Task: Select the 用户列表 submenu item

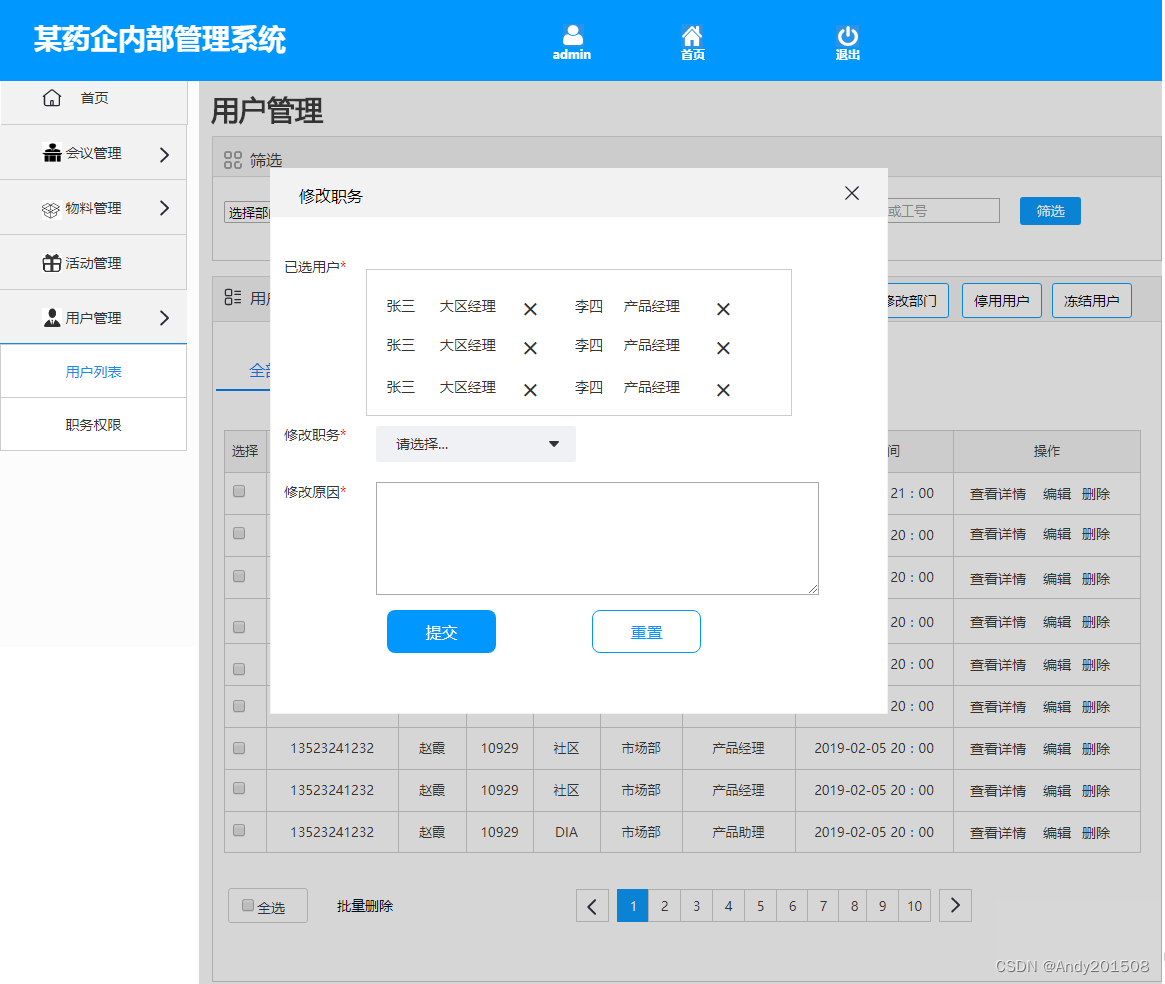Action: (93, 370)
